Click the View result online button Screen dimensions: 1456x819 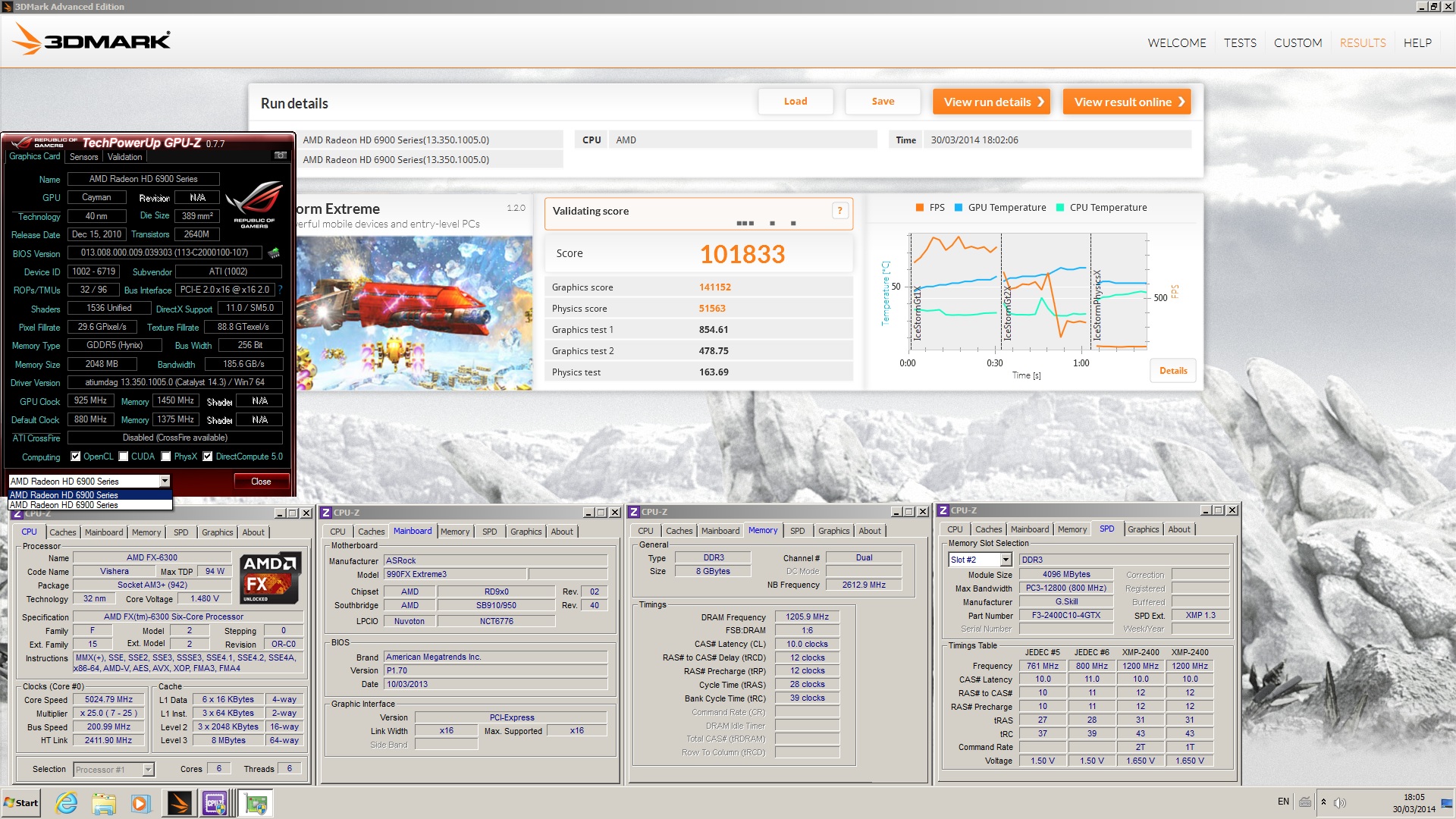tap(1127, 102)
